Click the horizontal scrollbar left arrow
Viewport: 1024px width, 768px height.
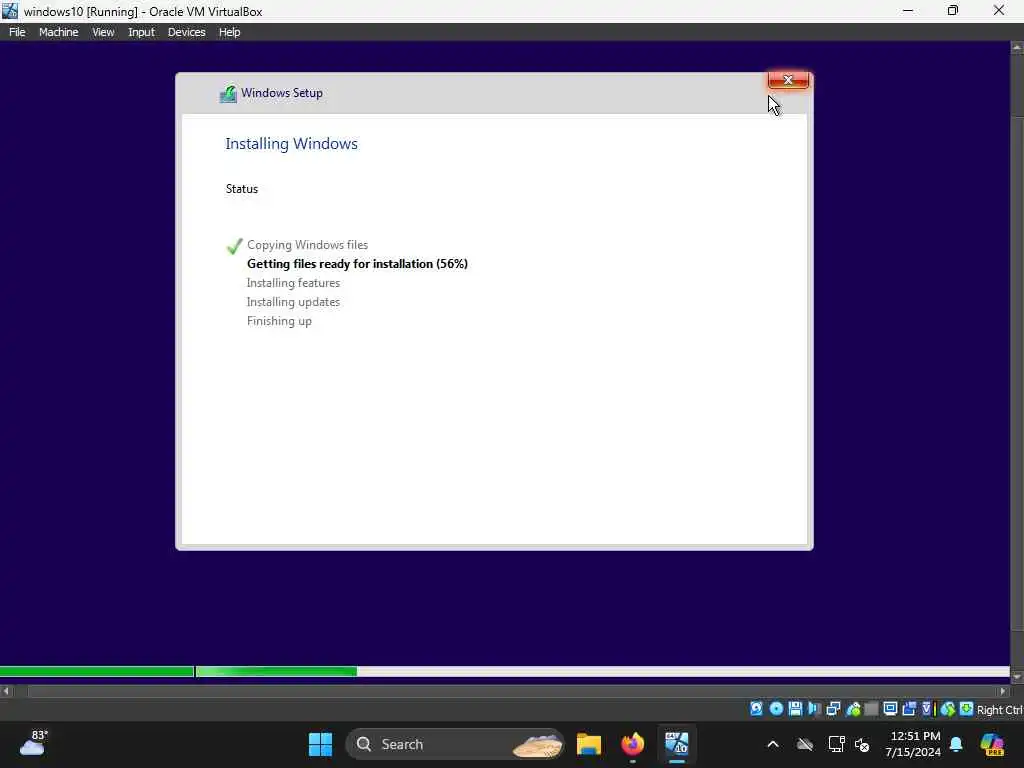[x=6, y=691]
